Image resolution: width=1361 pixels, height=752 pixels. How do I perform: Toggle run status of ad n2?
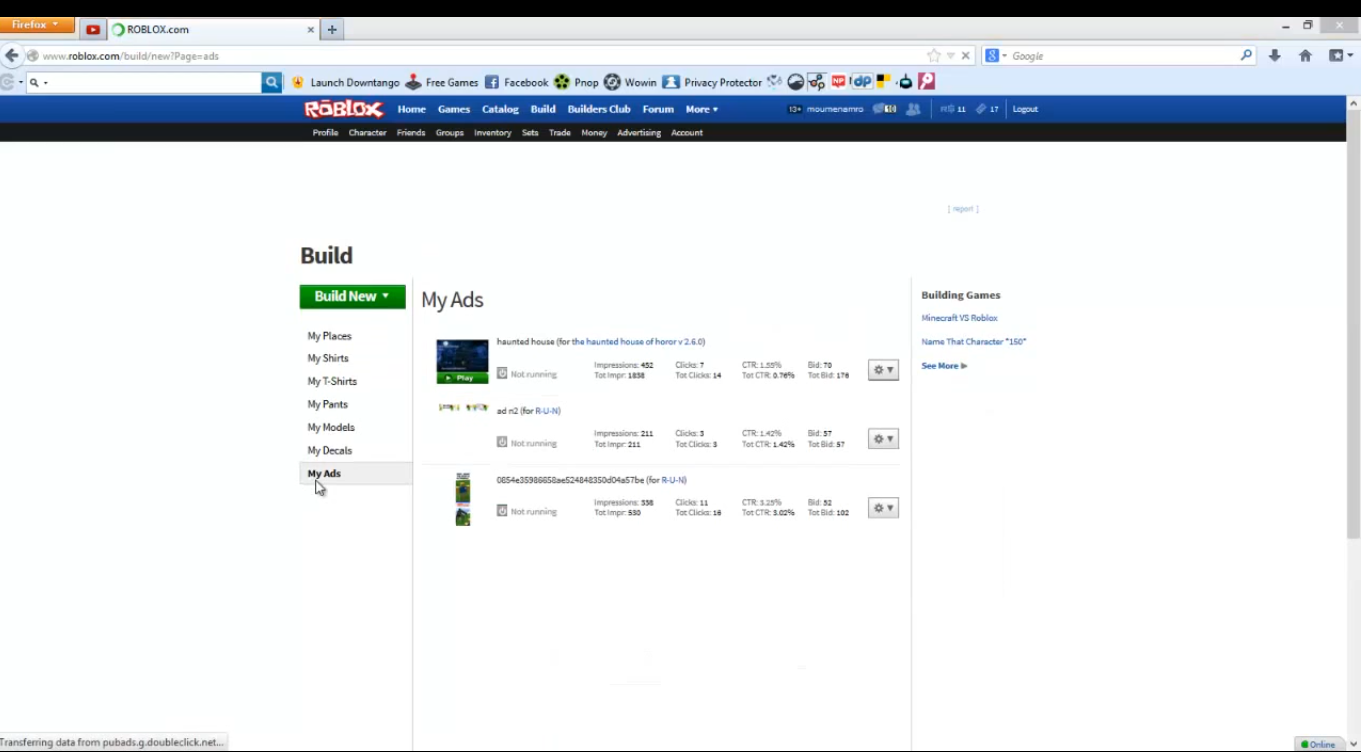click(502, 442)
